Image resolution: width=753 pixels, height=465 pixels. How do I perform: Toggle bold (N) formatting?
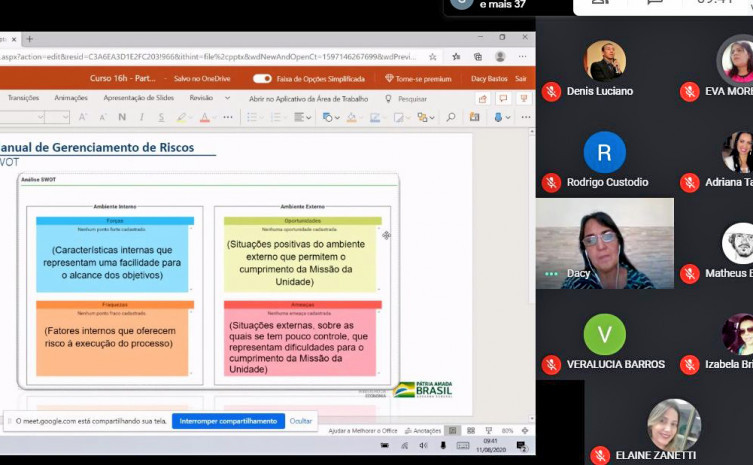click(122, 117)
